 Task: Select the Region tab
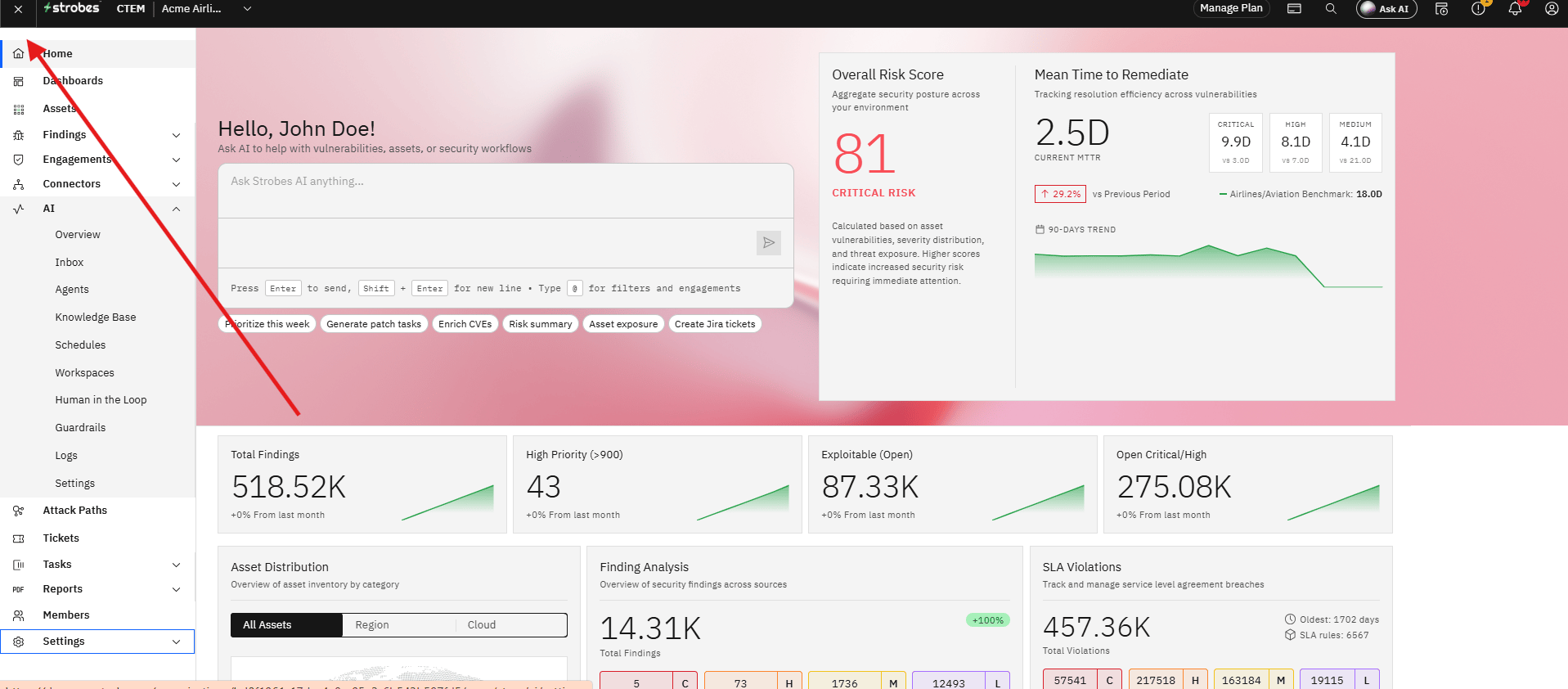click(x=399, y=625)
